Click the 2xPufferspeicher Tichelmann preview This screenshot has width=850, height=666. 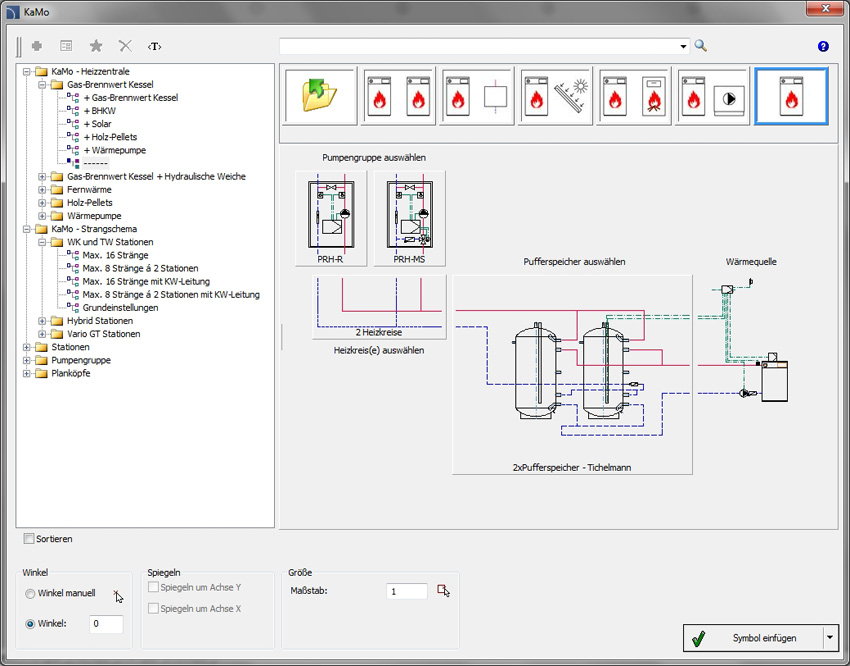pyautogui.click(x=572, y=374)
